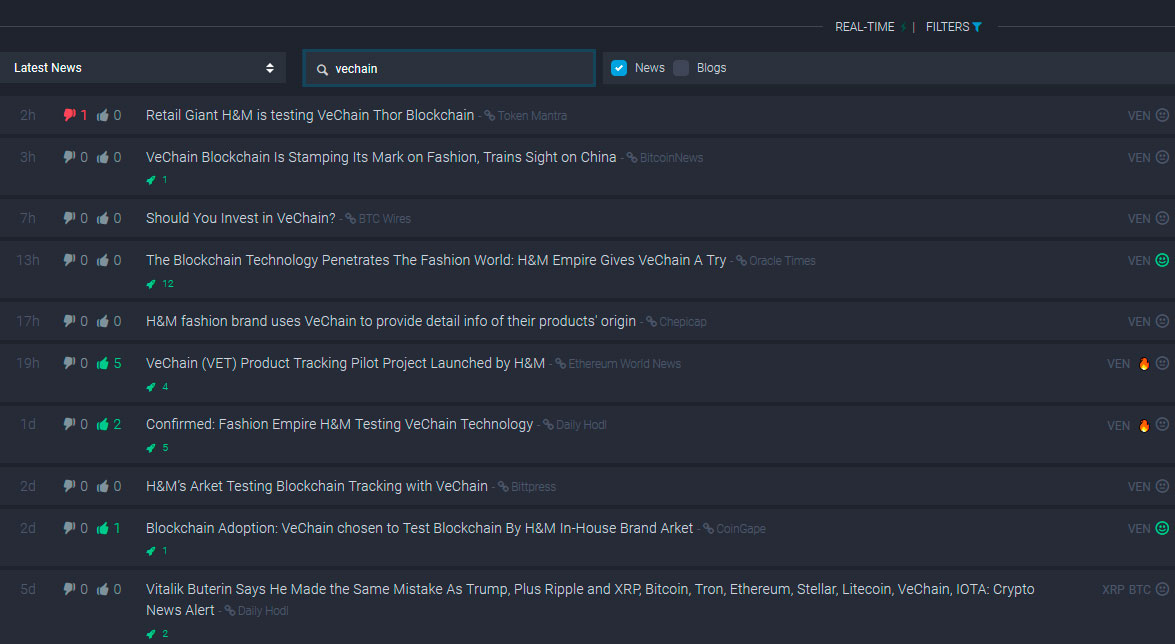Click VEN tag on BTC Wires row
1175x644 pixels.
click(x=1139, y=218)
